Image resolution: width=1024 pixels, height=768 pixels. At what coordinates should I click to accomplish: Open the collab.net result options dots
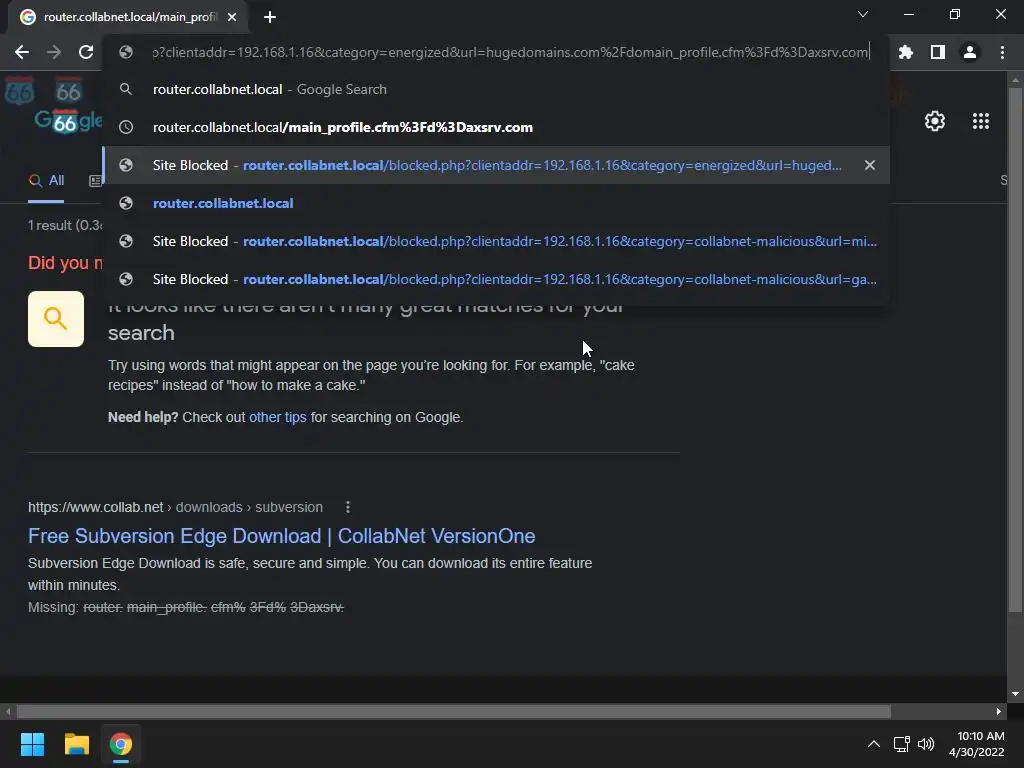[347, 507]
